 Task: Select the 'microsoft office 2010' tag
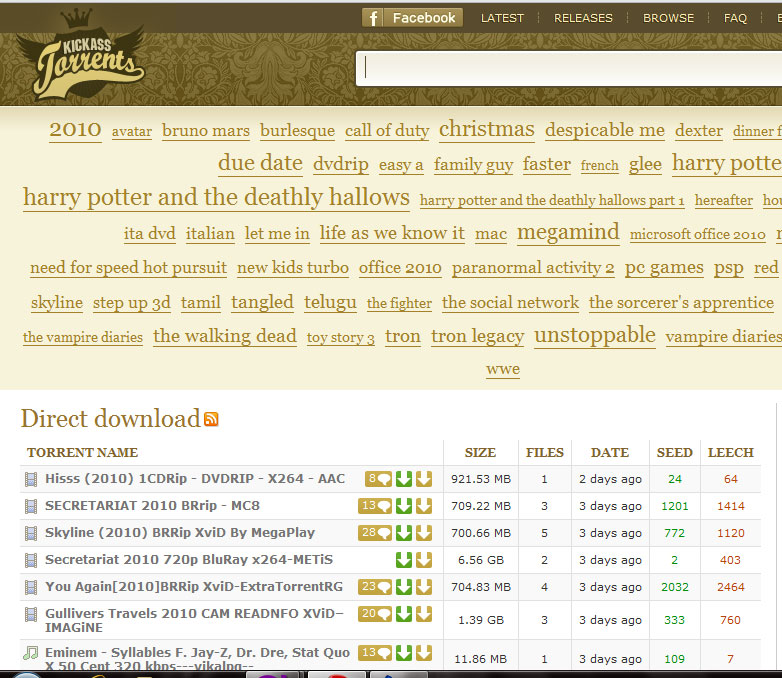(697, 234)
